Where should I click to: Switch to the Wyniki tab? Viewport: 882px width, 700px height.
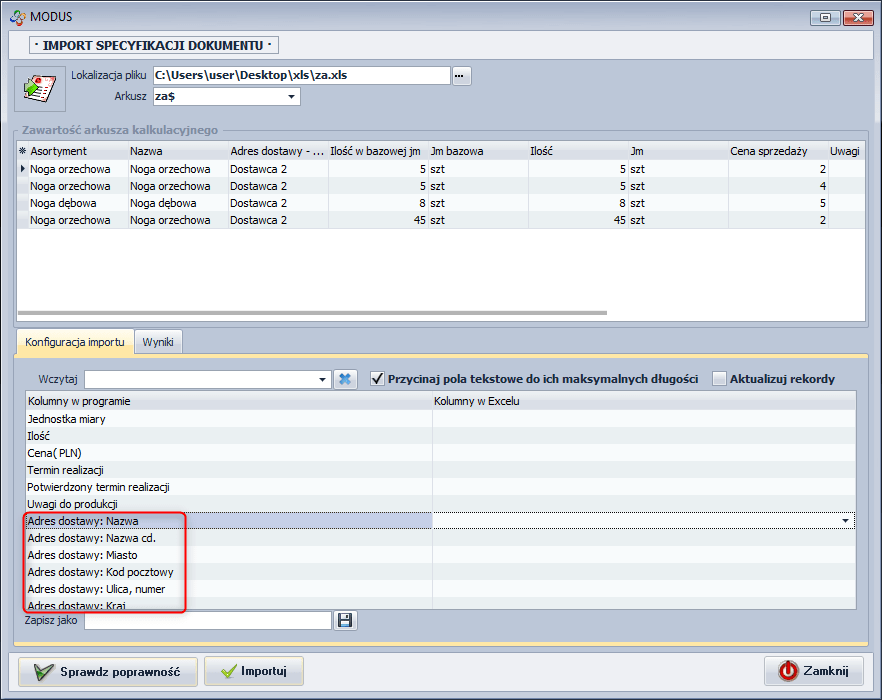click(x=158, y=342)
